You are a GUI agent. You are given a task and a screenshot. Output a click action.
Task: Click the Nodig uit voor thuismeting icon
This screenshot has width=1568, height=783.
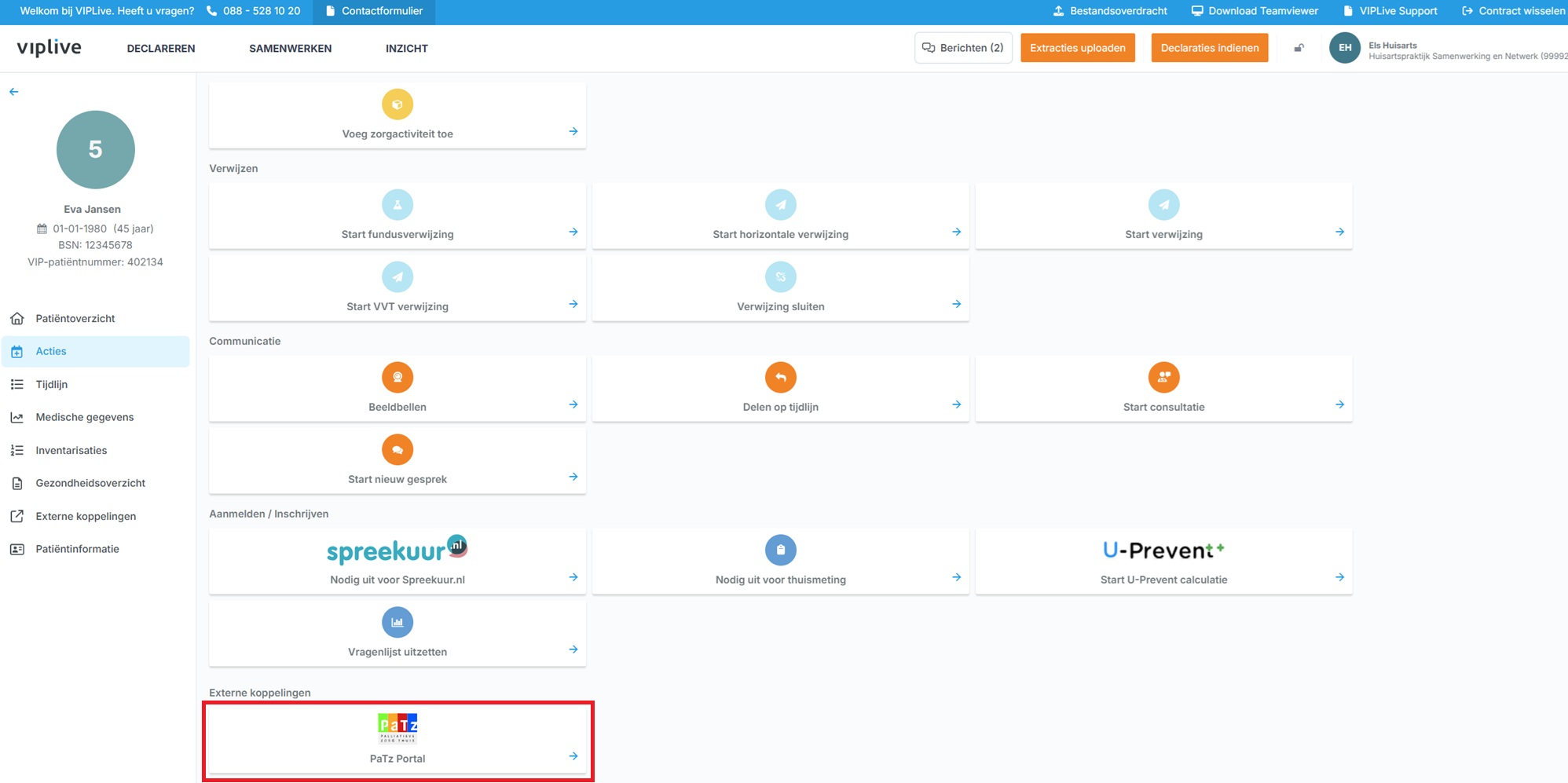tap(780, 551)
